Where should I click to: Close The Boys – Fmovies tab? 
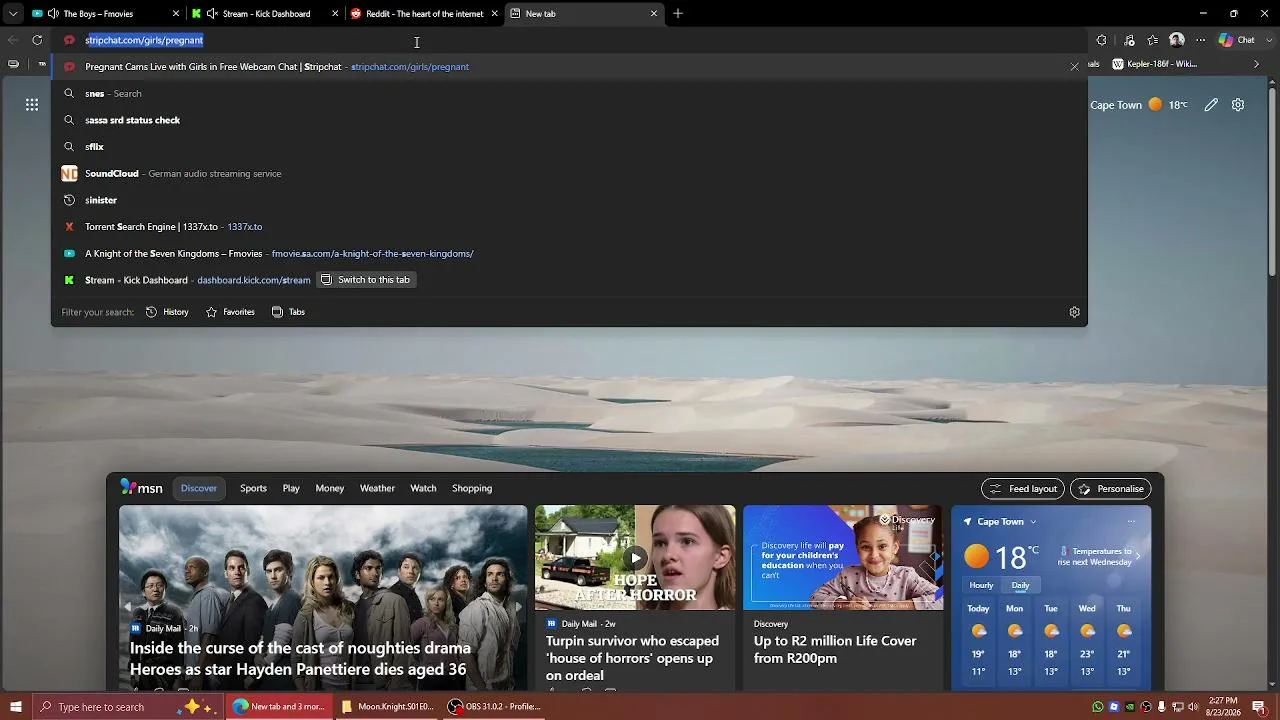[x=176, y=14]
